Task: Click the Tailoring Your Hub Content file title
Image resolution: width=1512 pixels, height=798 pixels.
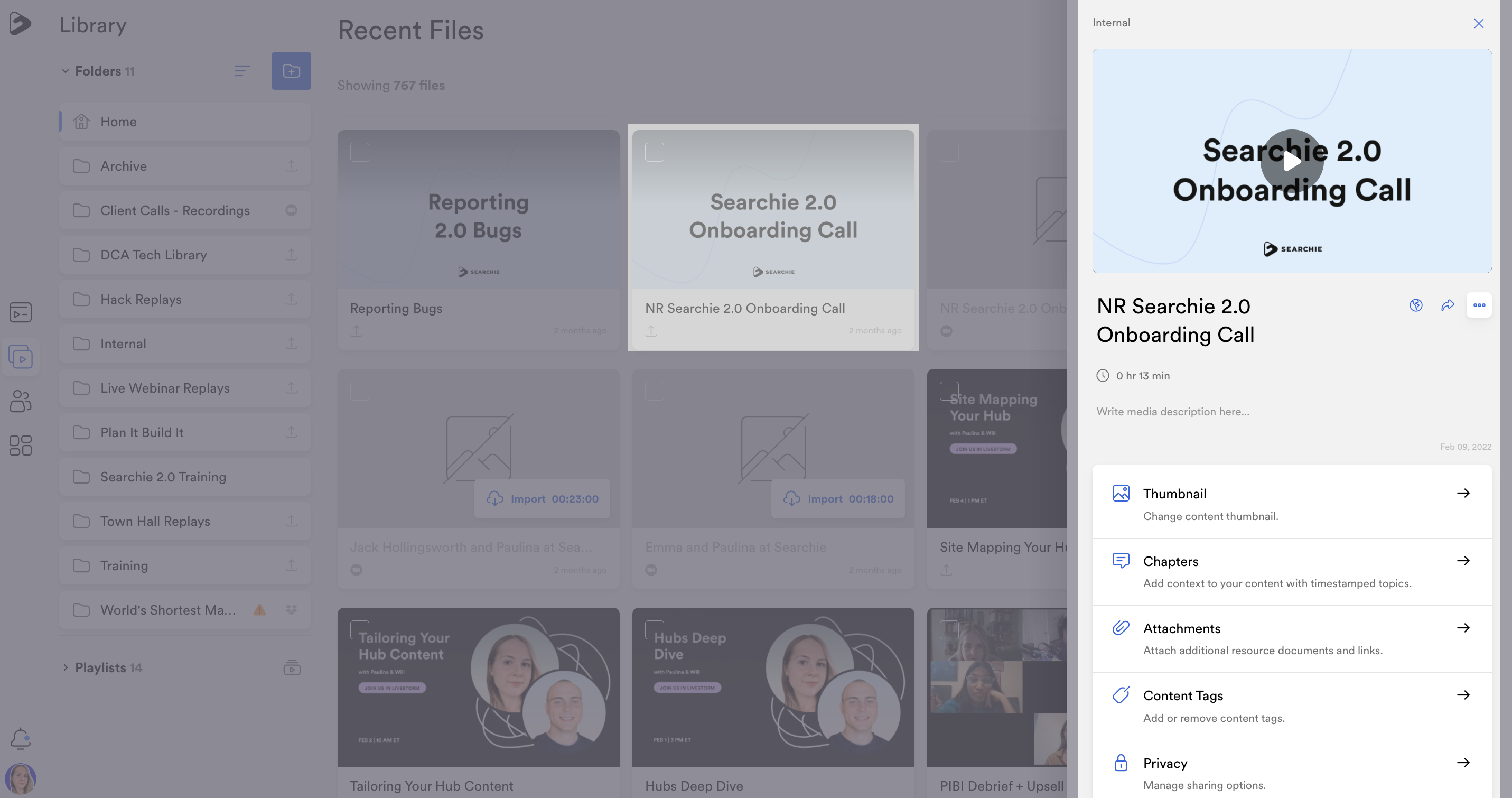Action: pyautogui.click(x=432, y=786)
